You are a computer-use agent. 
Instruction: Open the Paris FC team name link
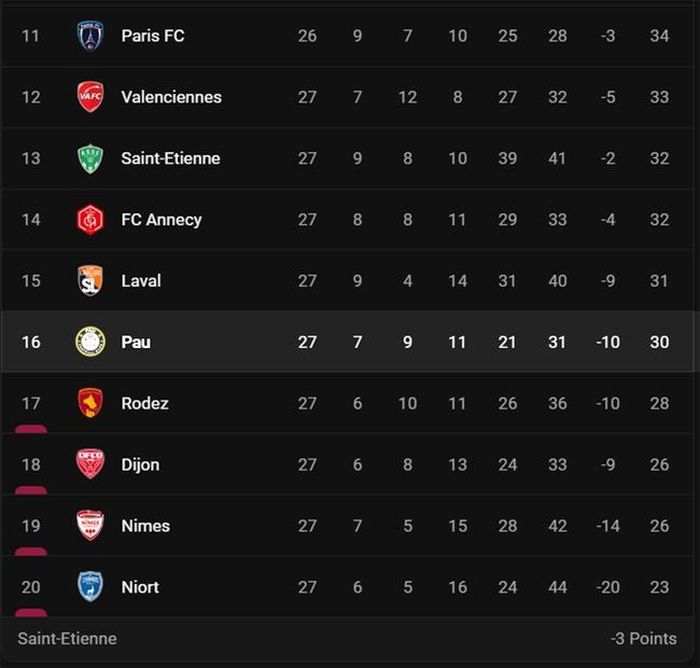coord(153,36)
